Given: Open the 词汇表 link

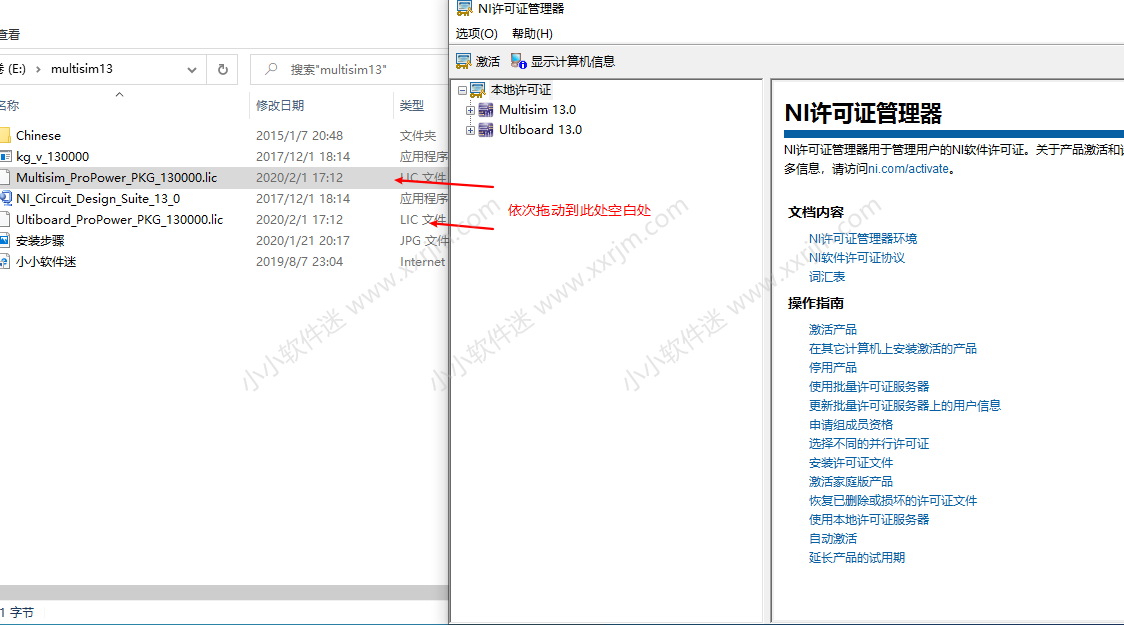Looking at the screenshot, I should 827,277.
